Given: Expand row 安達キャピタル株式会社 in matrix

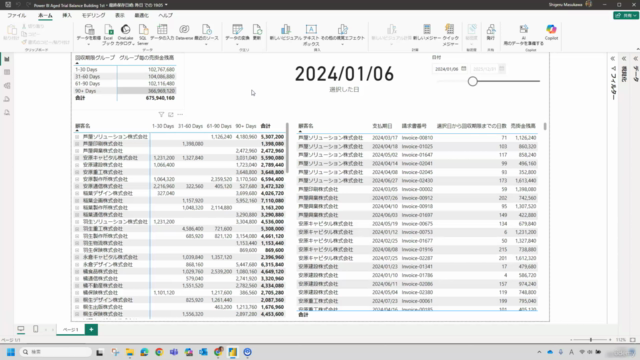Looking at the screenshot, I should 77,158.
